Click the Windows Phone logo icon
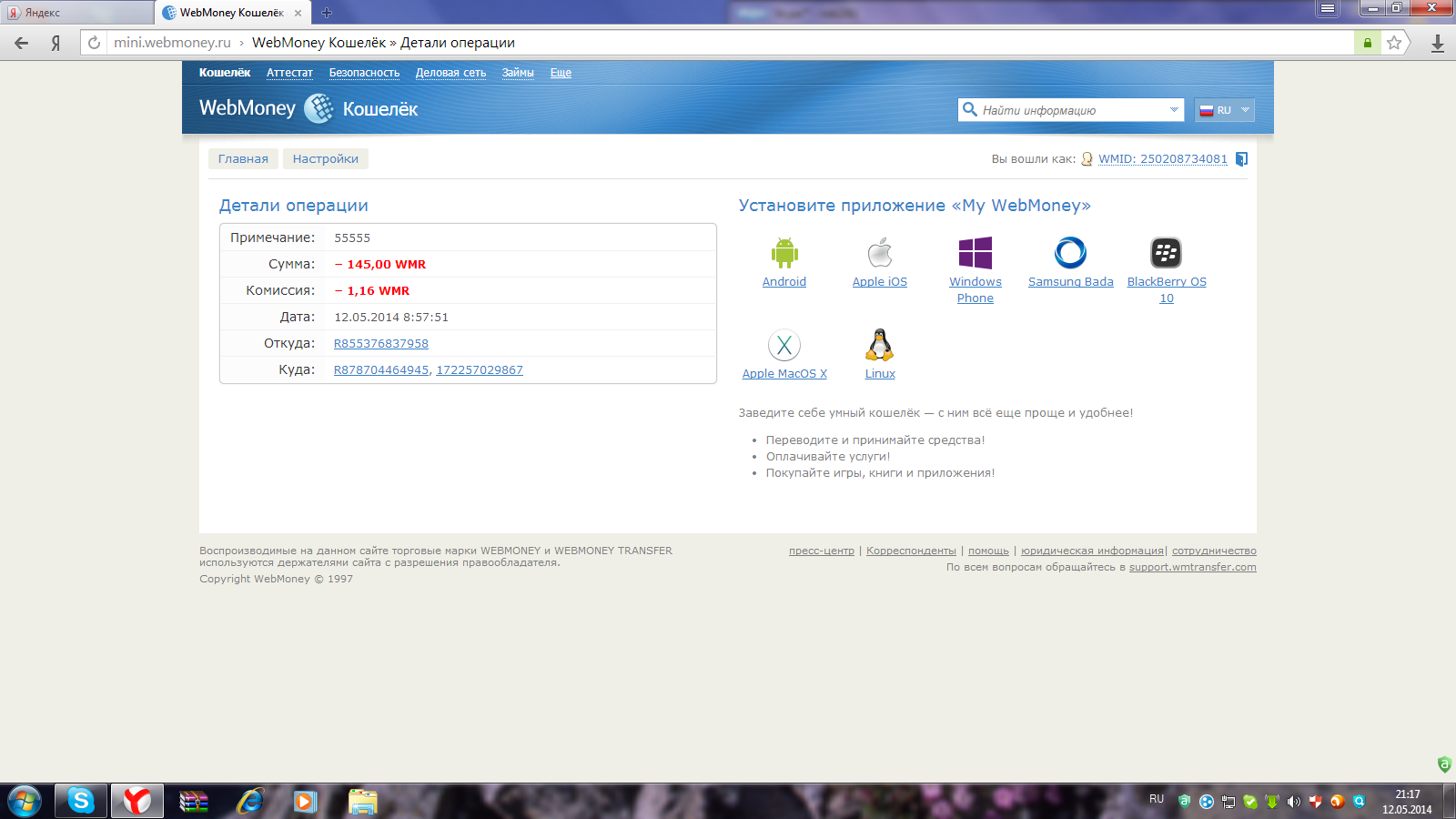This screenshot has width=1456, height=819. [976, 253]
